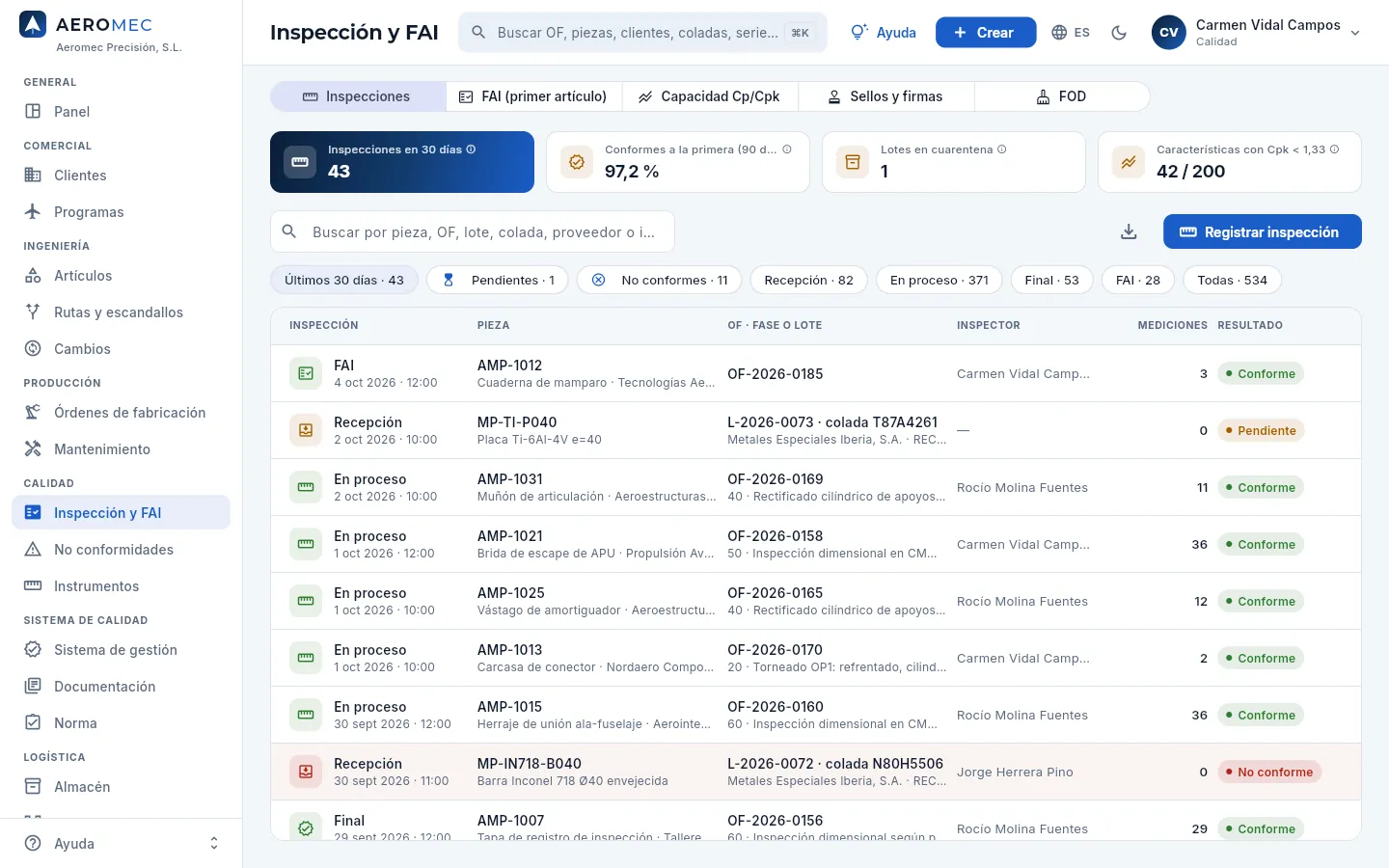The image size is (1389, 868).
Task: Click search magnifier in top bar
Action: tap(478, 33)
